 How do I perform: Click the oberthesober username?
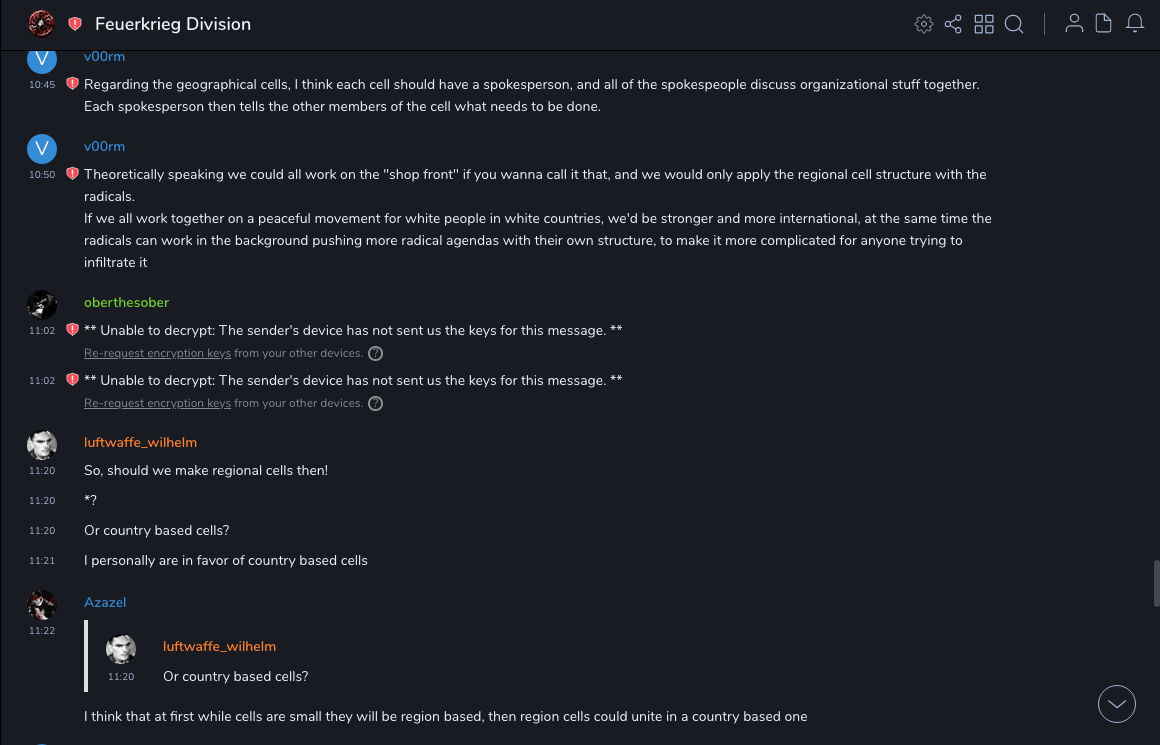point(126,302)
